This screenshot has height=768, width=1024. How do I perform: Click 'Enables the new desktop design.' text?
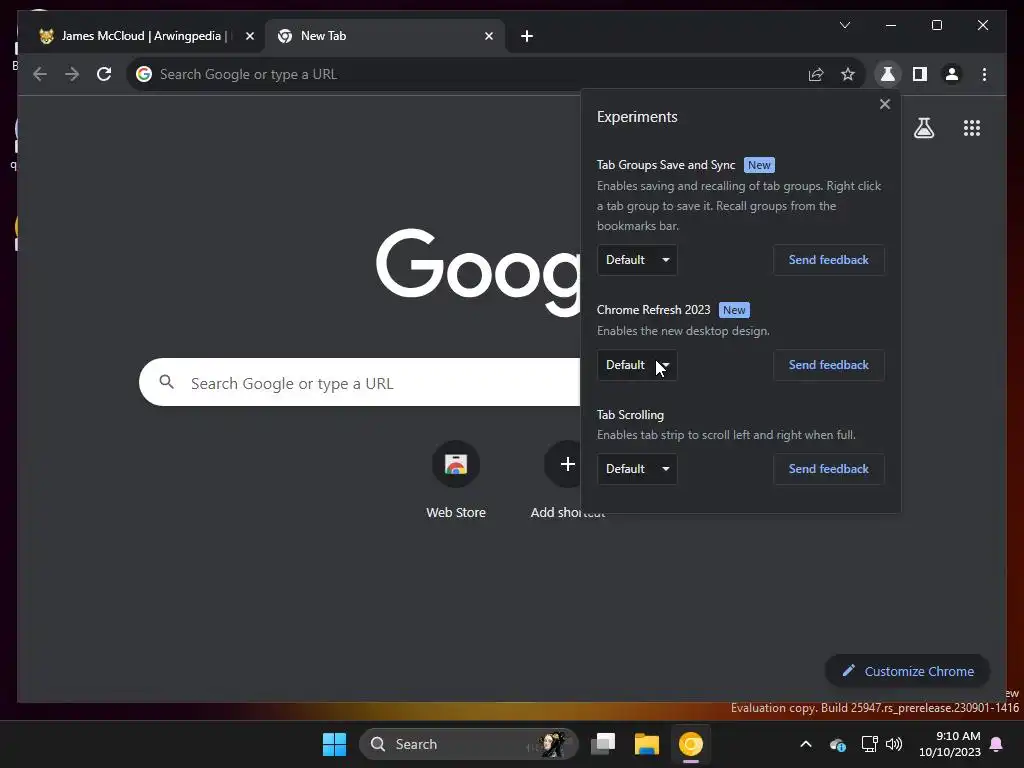tap(683, 331)
